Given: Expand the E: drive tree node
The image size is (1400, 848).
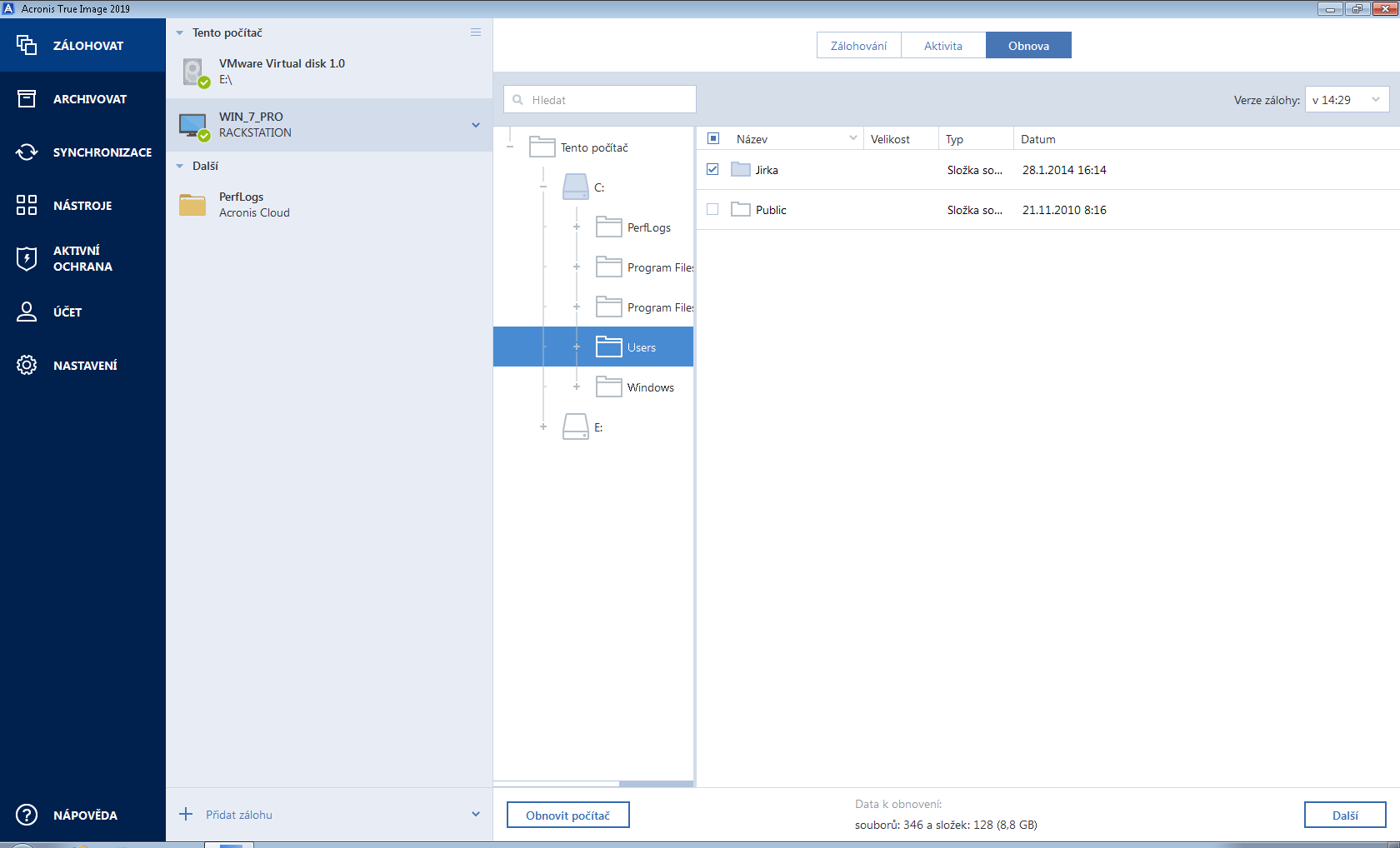Looking at the screenshot, I should pos(543,426).
